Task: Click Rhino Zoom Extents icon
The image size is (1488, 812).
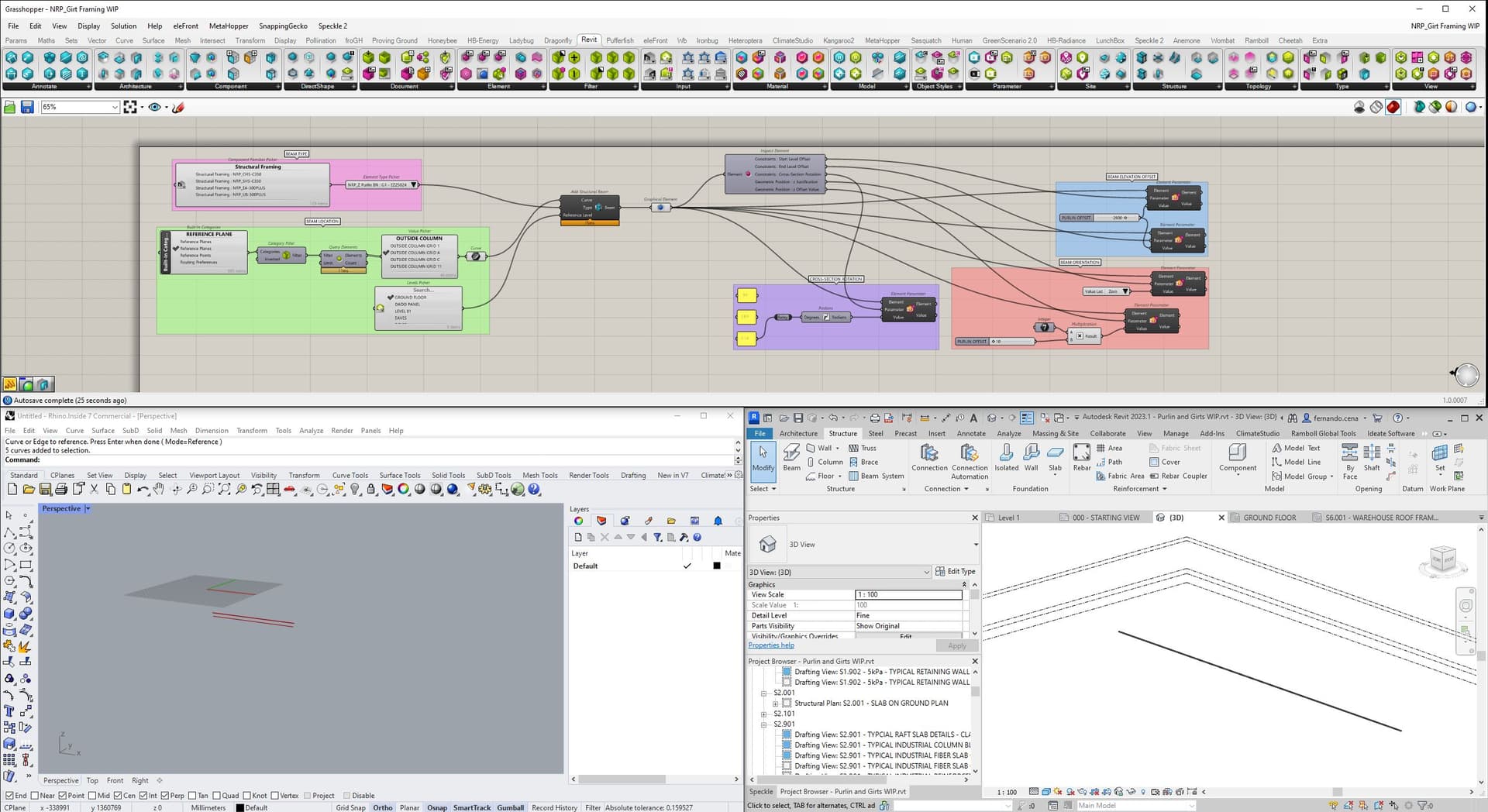Action: point(224,489)
